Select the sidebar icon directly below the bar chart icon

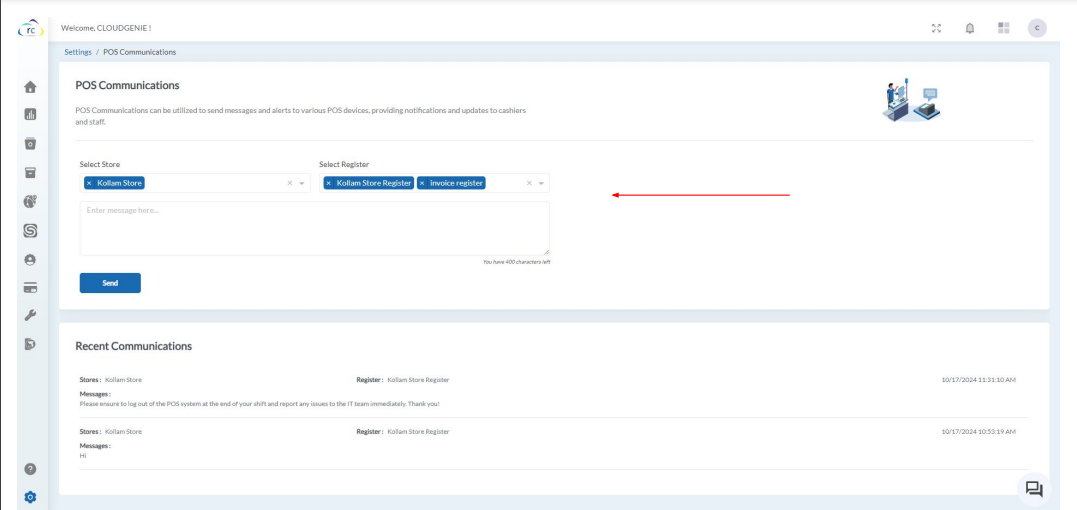30,143
